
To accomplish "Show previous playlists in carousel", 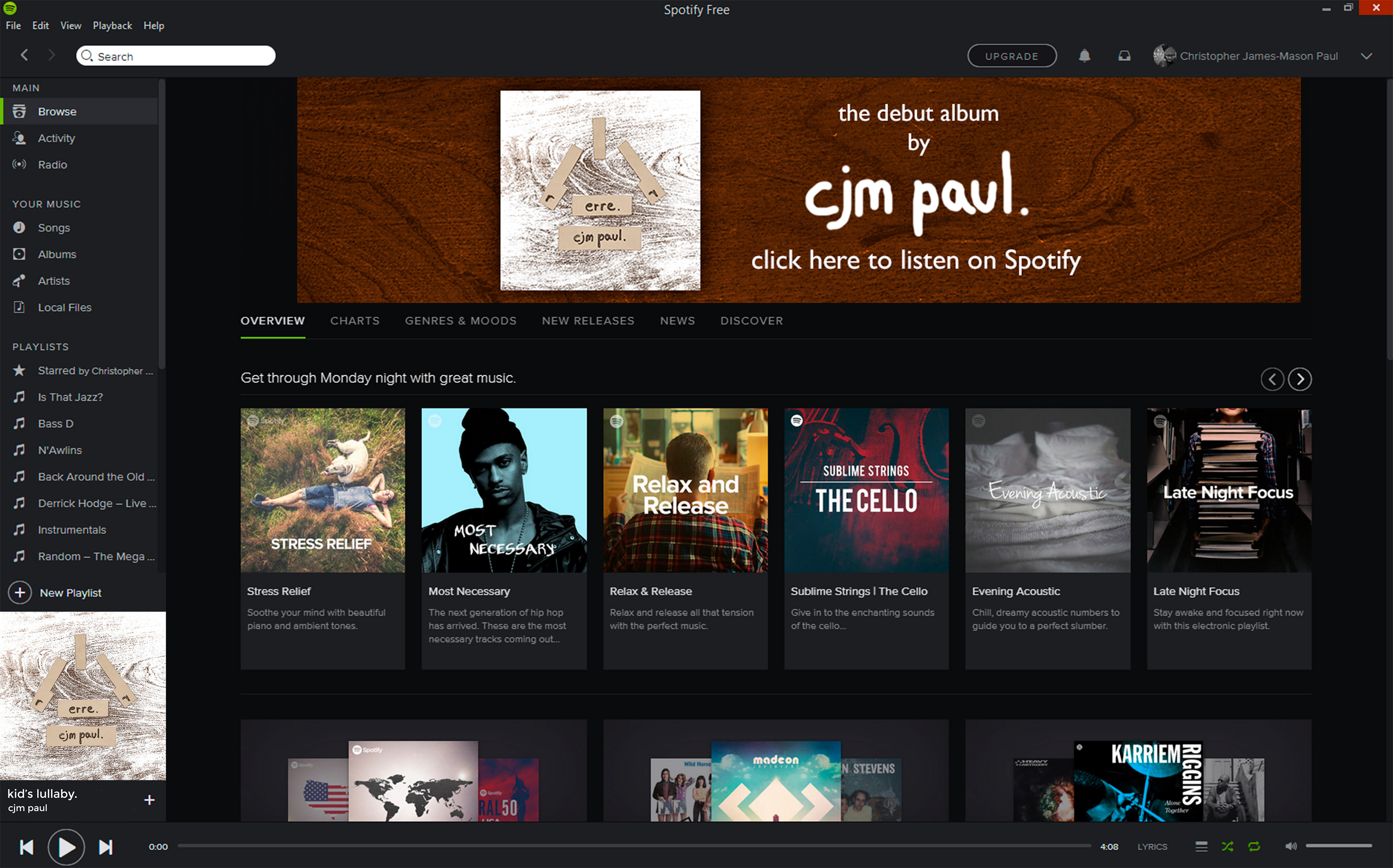I will click(x=1273, y=379).
